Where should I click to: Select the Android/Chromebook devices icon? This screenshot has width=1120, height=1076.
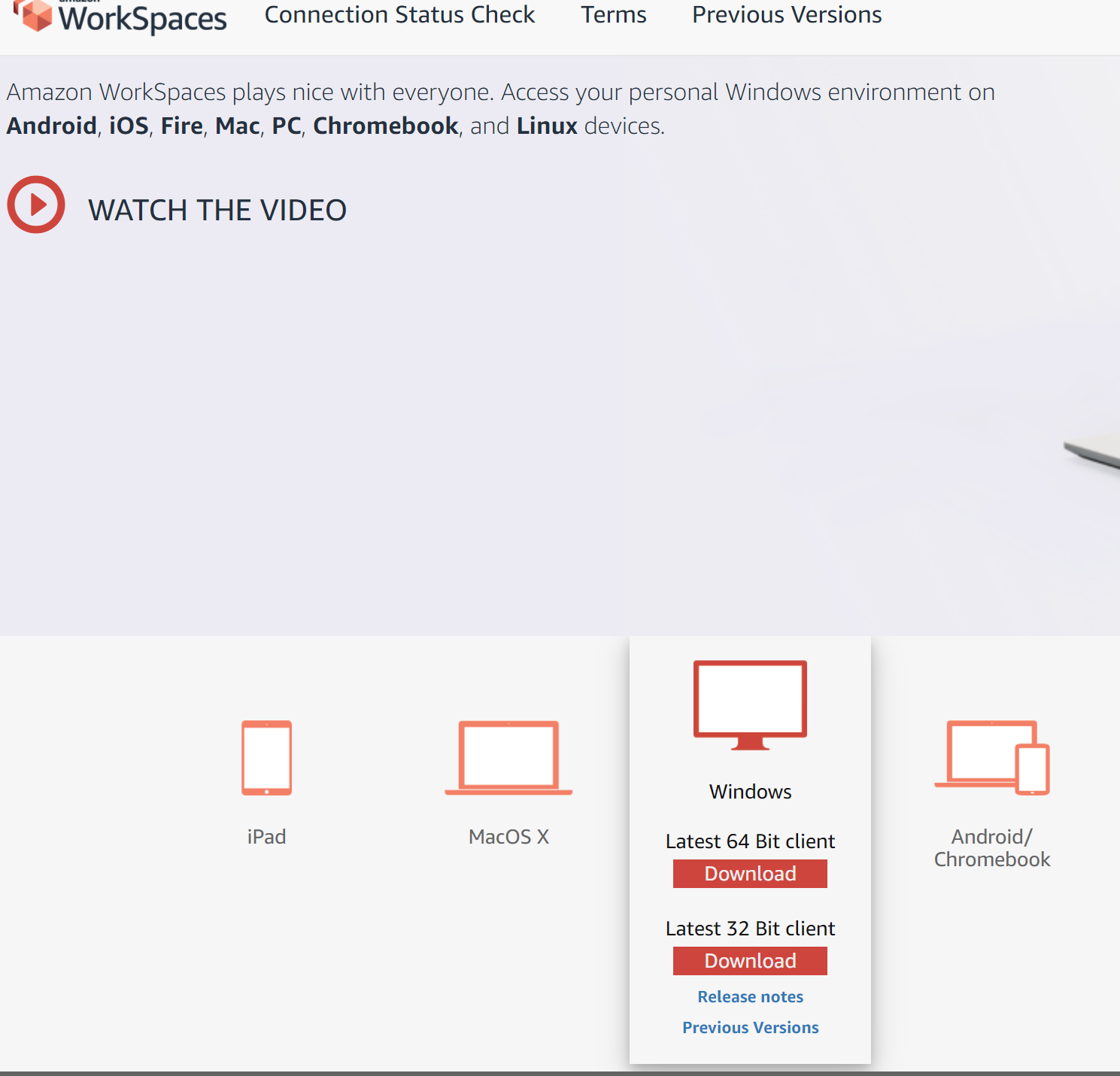tap(992, 758)
